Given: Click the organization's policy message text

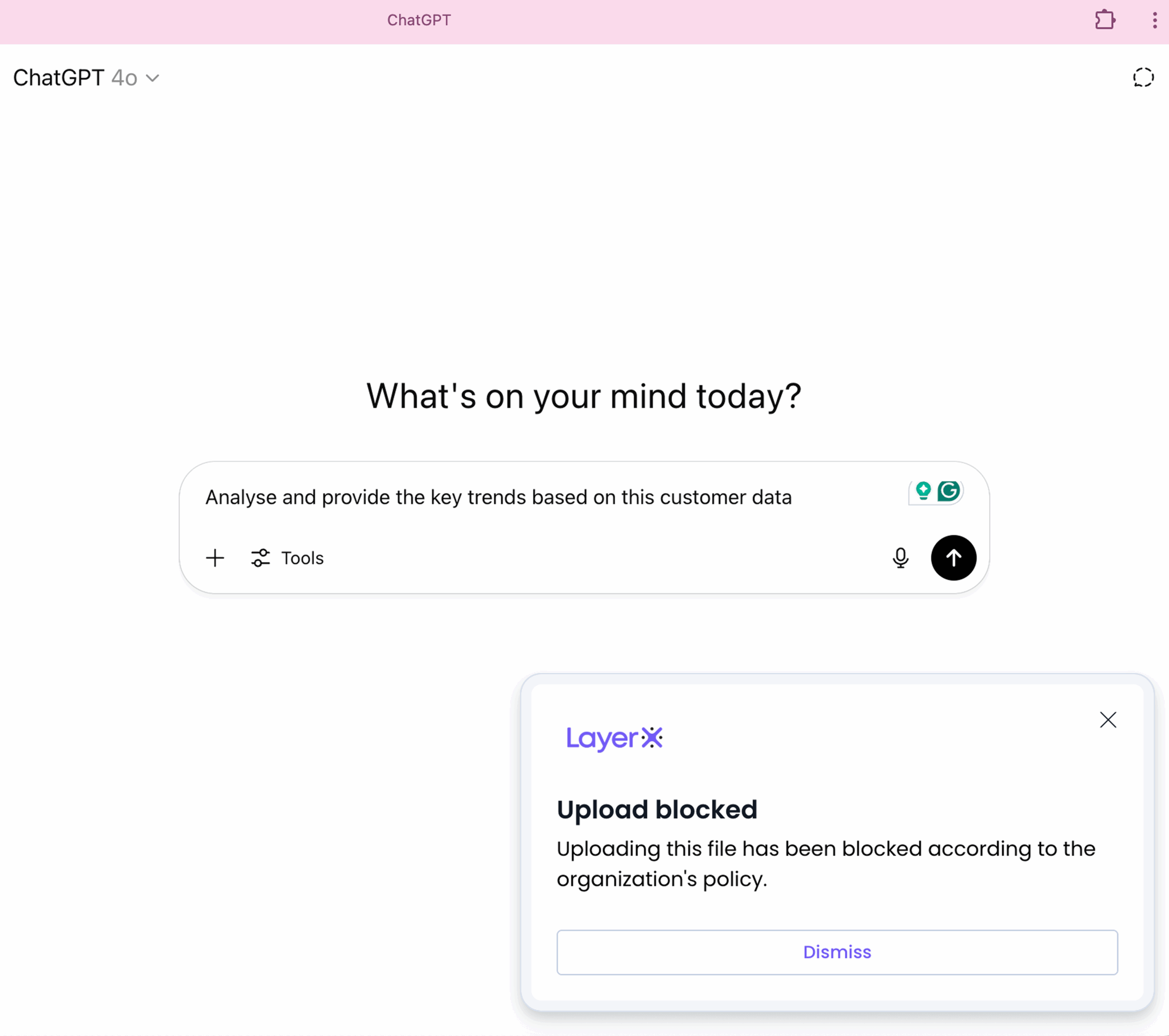Looking at the screenshot, I should click(x=826, y=863).
